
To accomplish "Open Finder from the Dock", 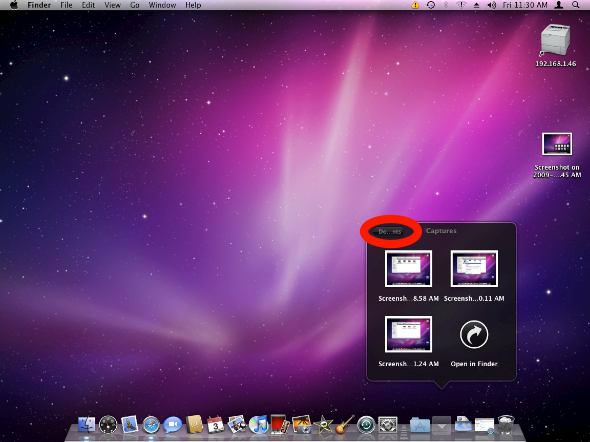I will click(x=87, y=425).
